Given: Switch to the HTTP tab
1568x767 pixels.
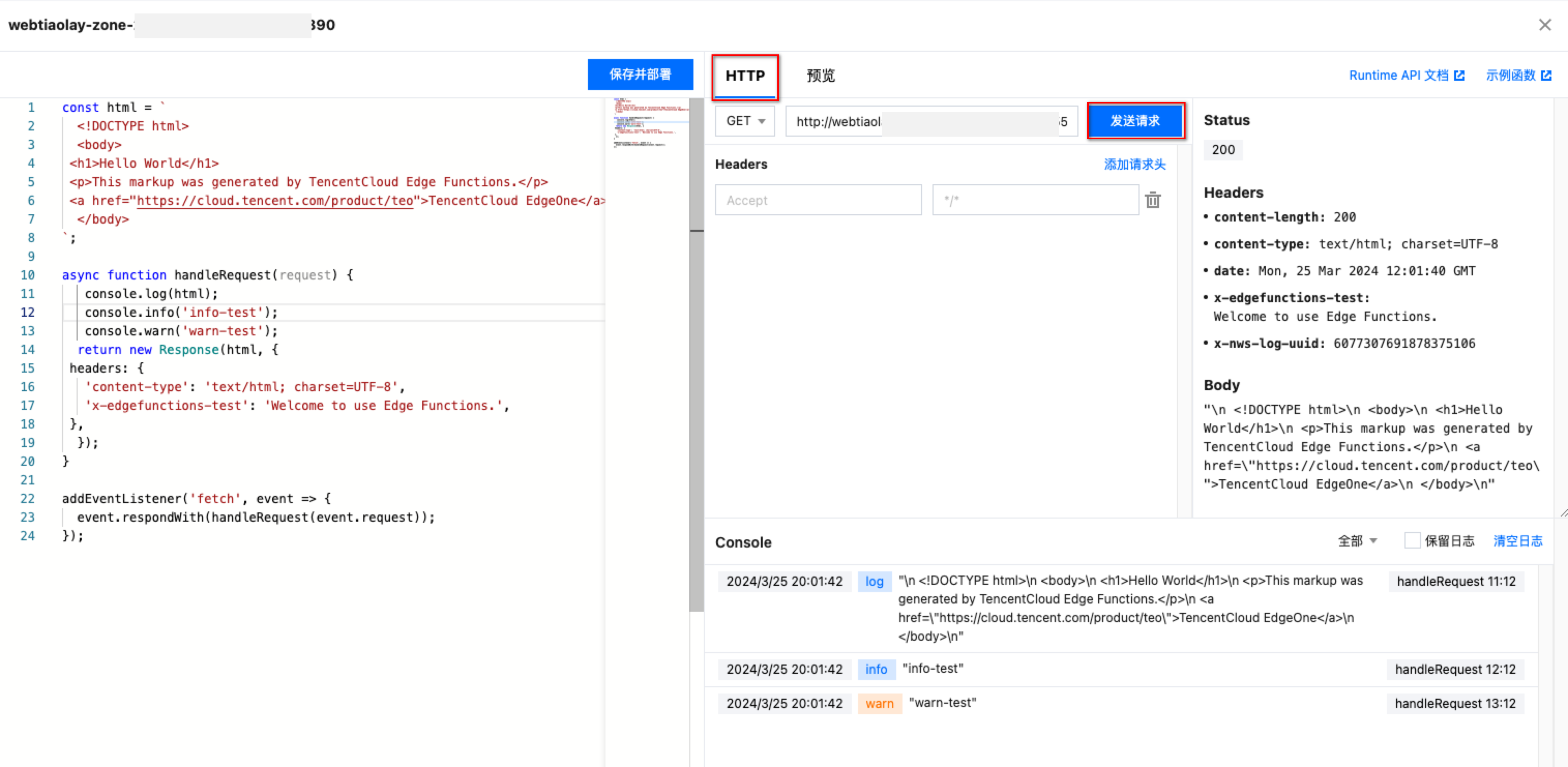Looking at the screenshot, I should [x=745, y=76].
